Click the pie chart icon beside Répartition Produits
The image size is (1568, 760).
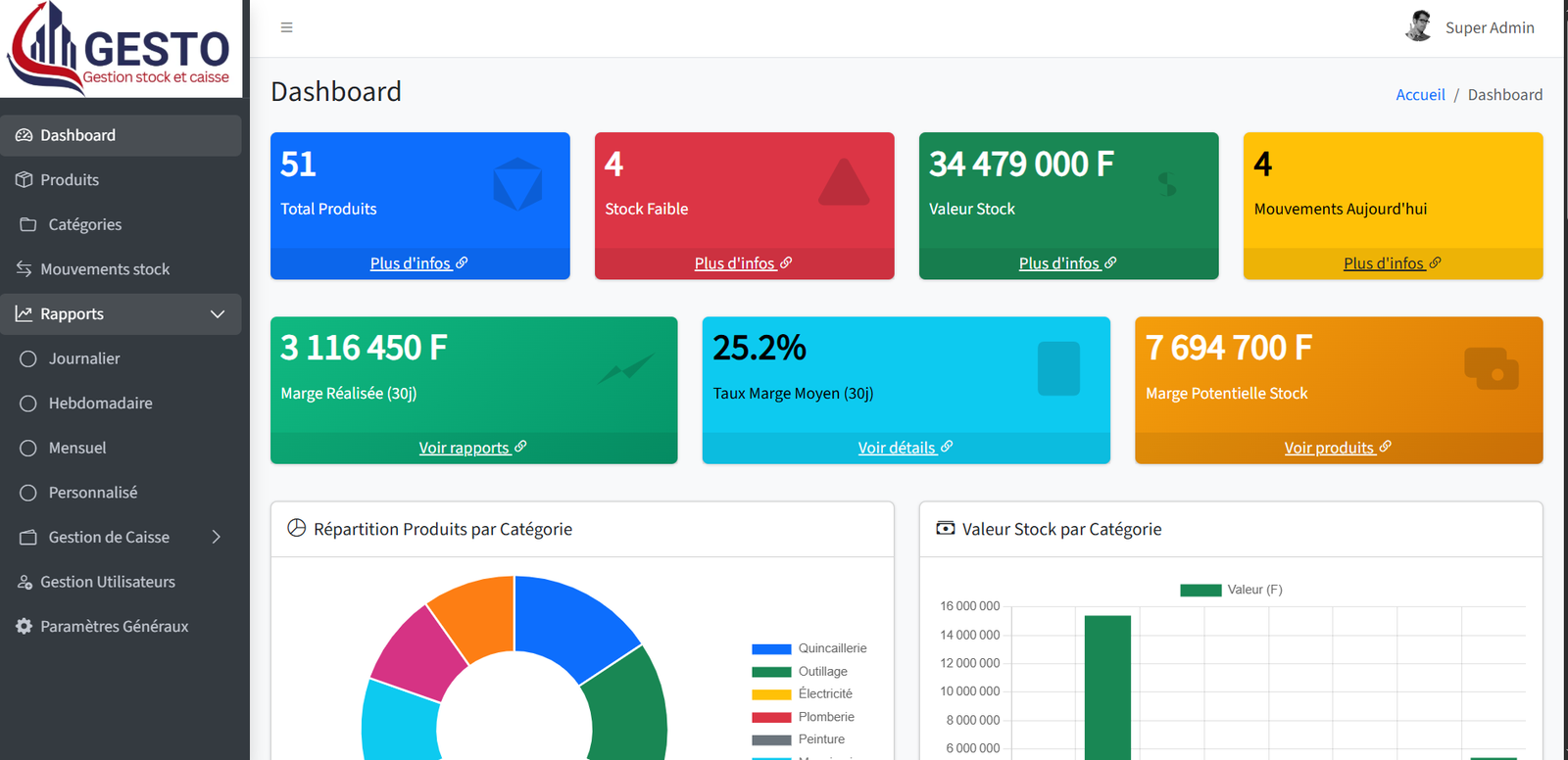click(x=296, y=528)
